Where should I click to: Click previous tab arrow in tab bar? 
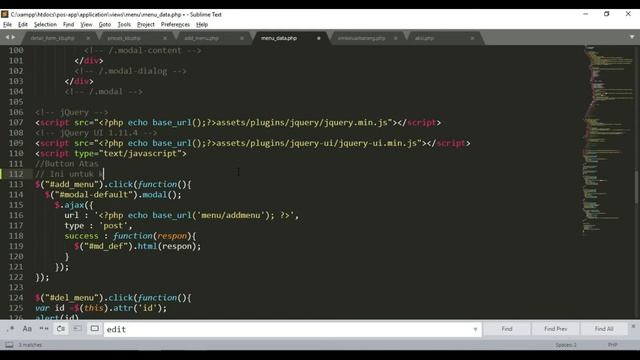coord(7,37)
